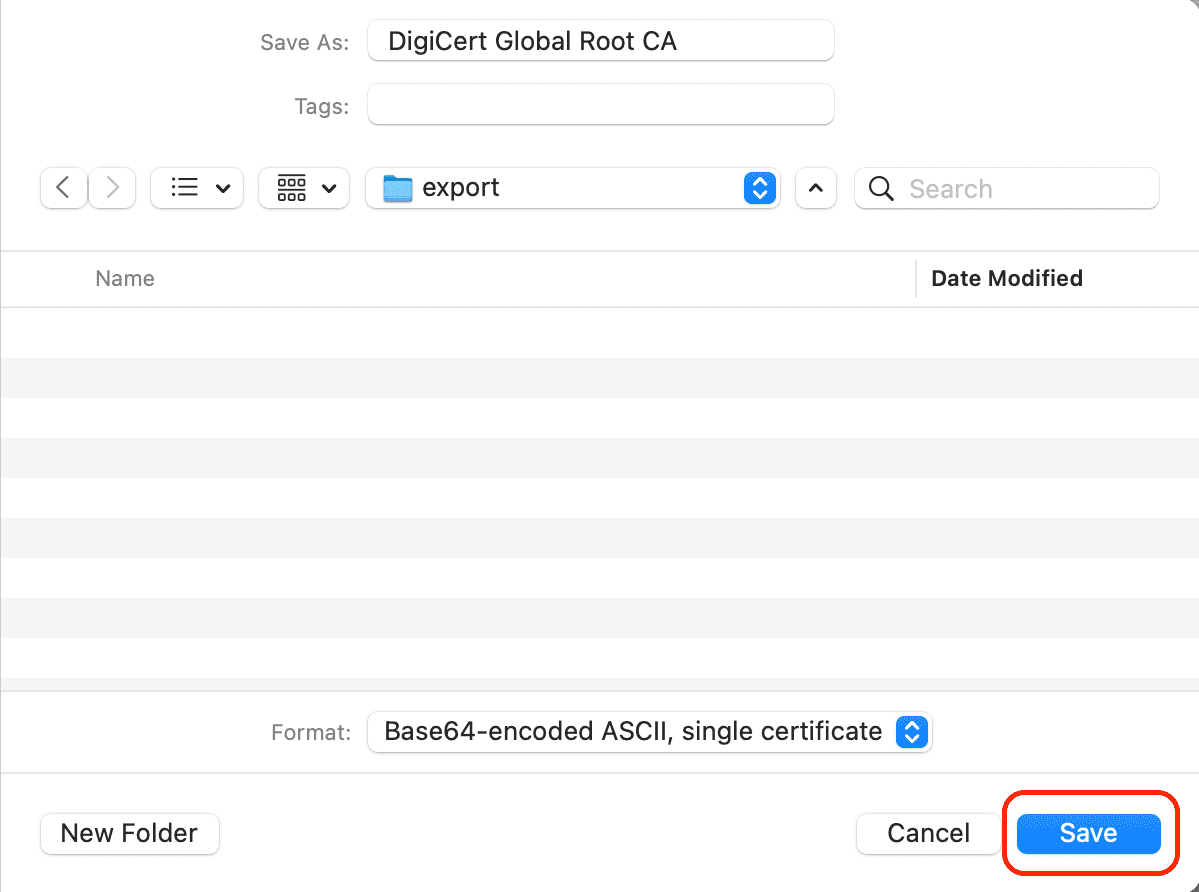
Task: Open the Format dropdown for Base64-encoded ASCII
Action: [x=649, y=732]
